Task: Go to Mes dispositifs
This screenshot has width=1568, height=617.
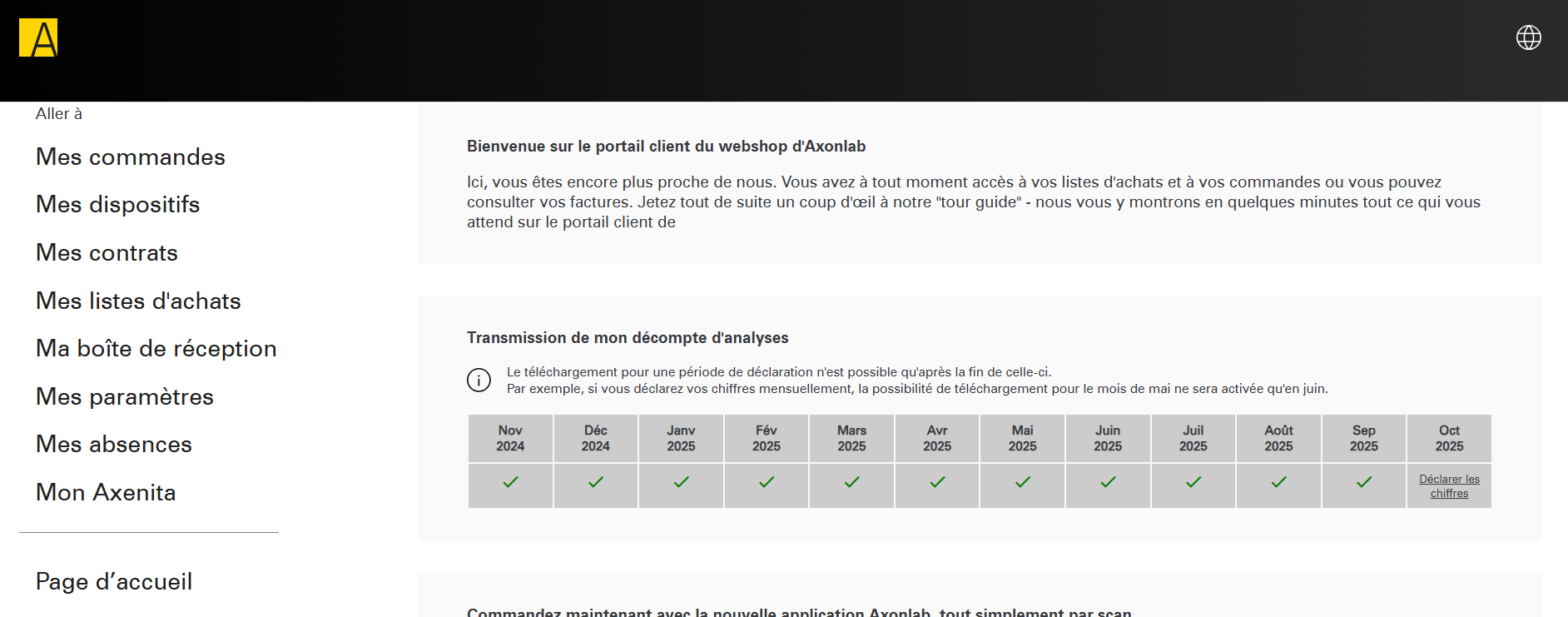Action: 118,204
